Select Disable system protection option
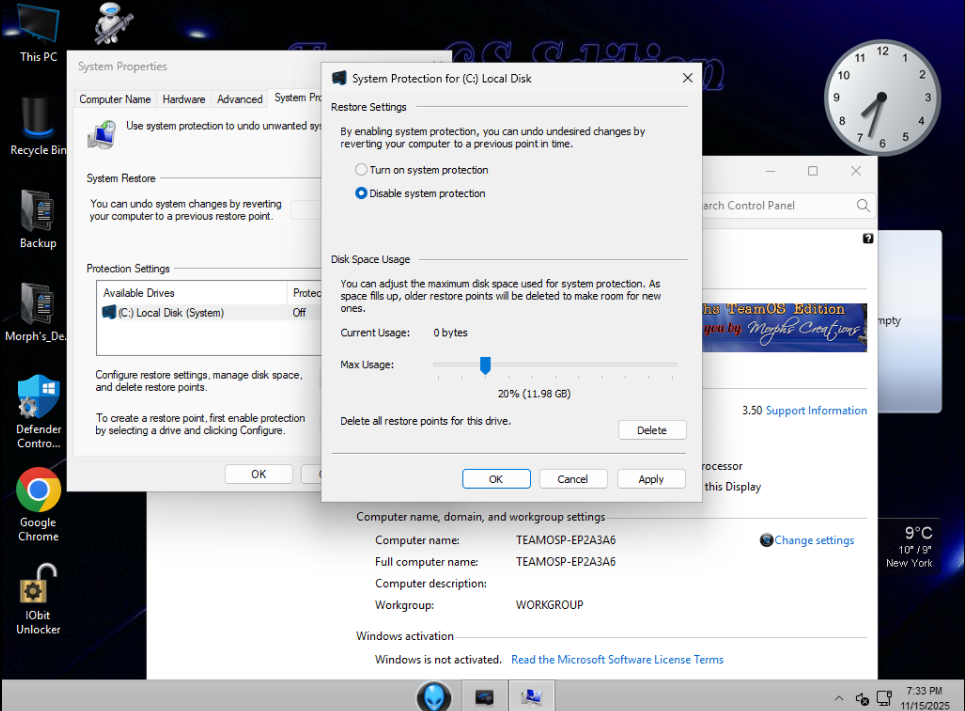Image resolution: width=965 pixels, height=711 pixels. point(362,194)
